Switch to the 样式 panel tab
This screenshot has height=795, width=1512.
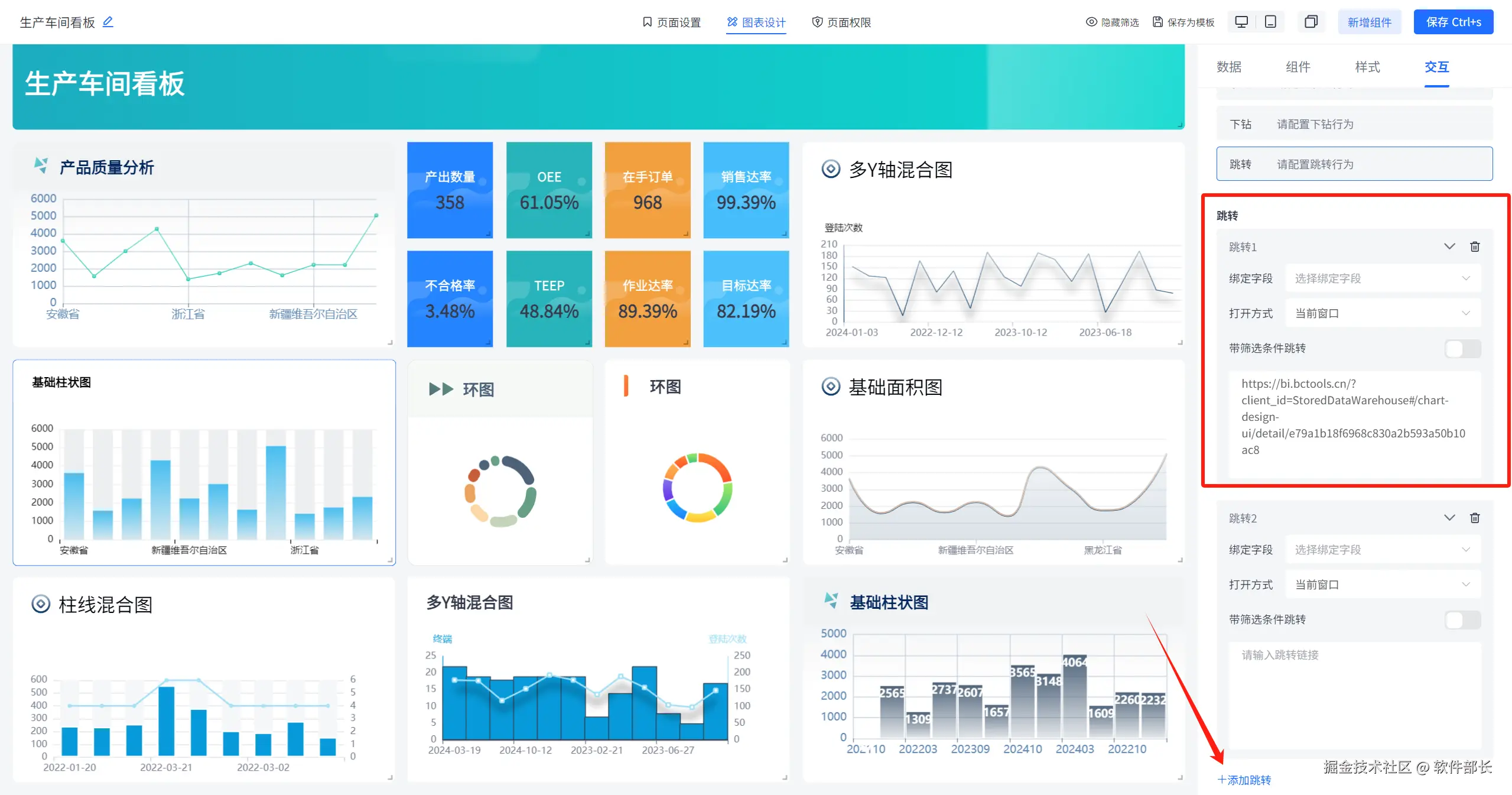point(1367,67)
